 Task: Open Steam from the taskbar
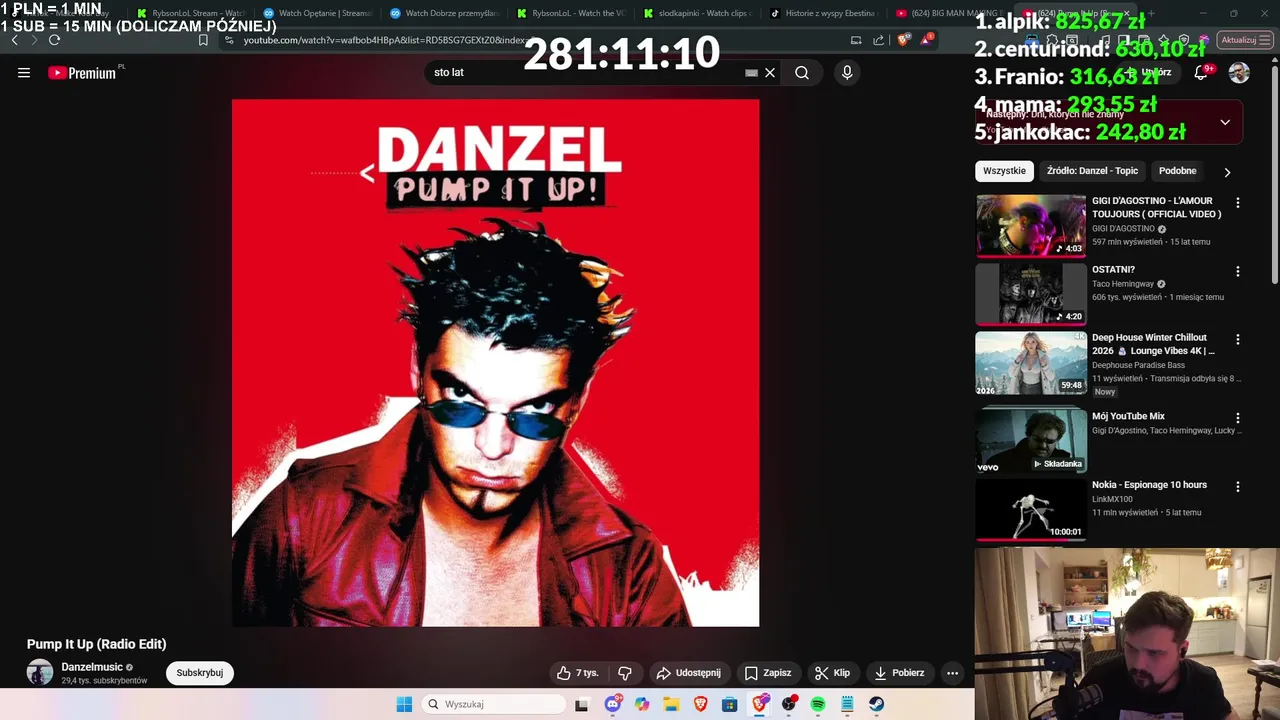(876, 704)
